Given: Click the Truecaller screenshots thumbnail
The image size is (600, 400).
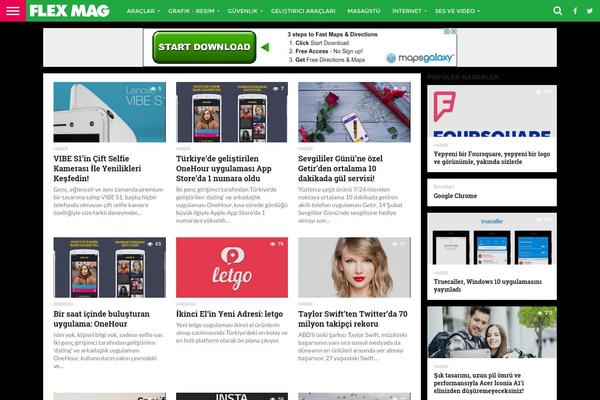Looking at the screenshot, I should 492,240.
